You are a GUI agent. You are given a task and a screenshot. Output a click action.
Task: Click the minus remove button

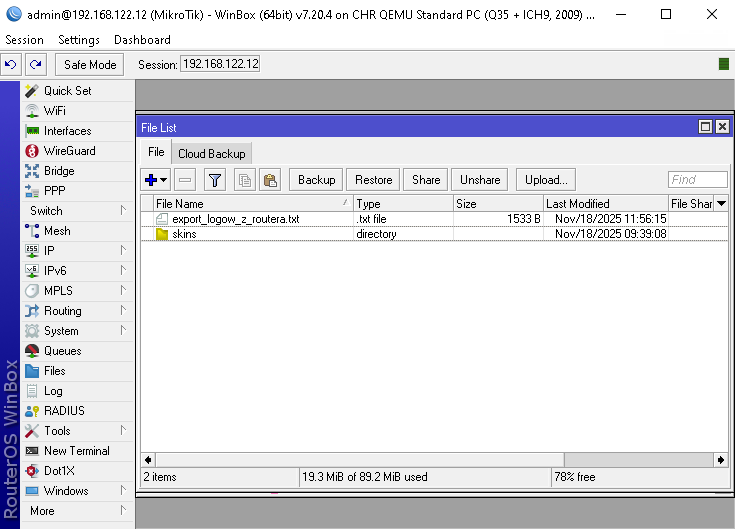[185, 180]
